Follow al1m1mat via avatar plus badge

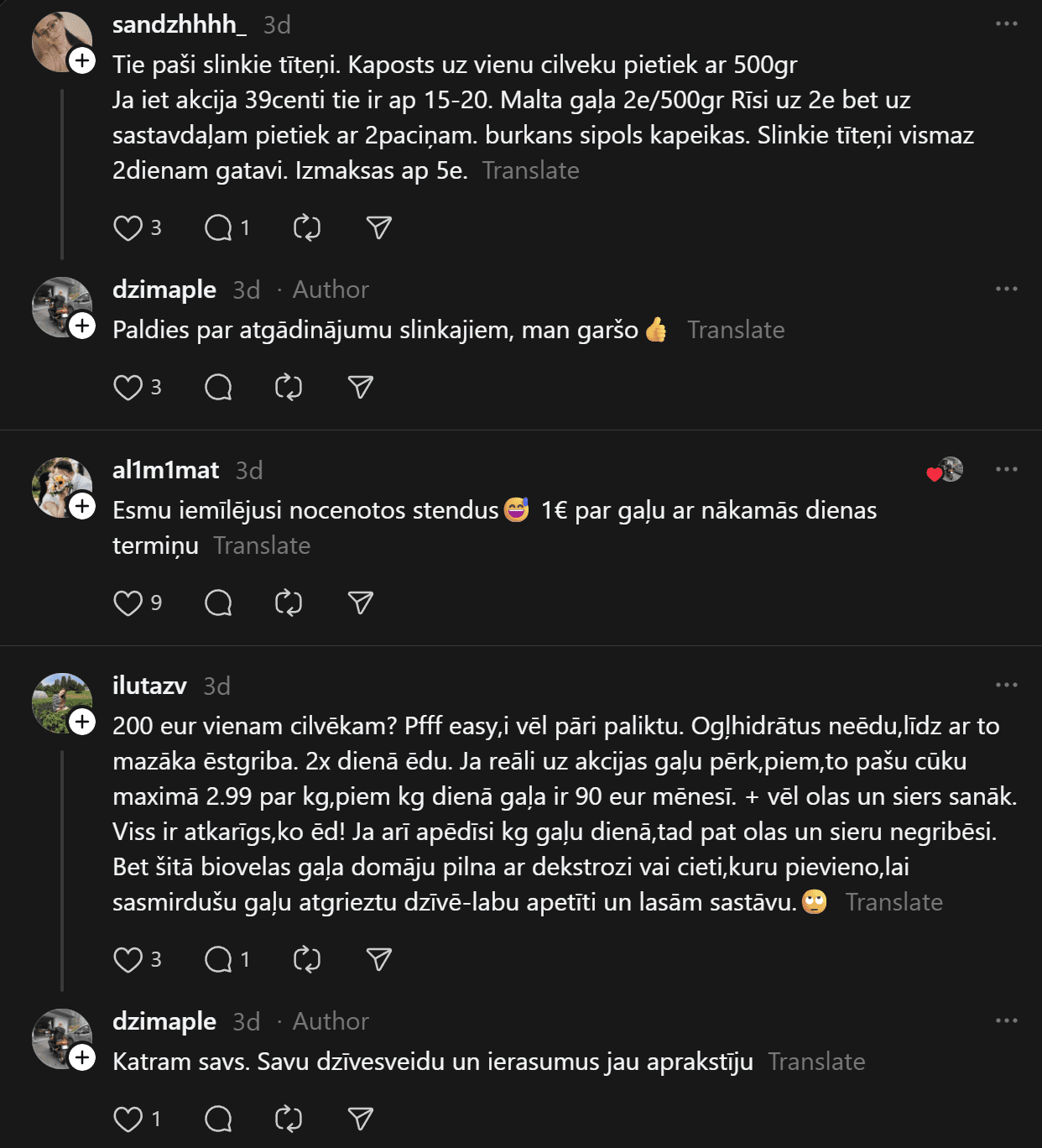[82, 506]
